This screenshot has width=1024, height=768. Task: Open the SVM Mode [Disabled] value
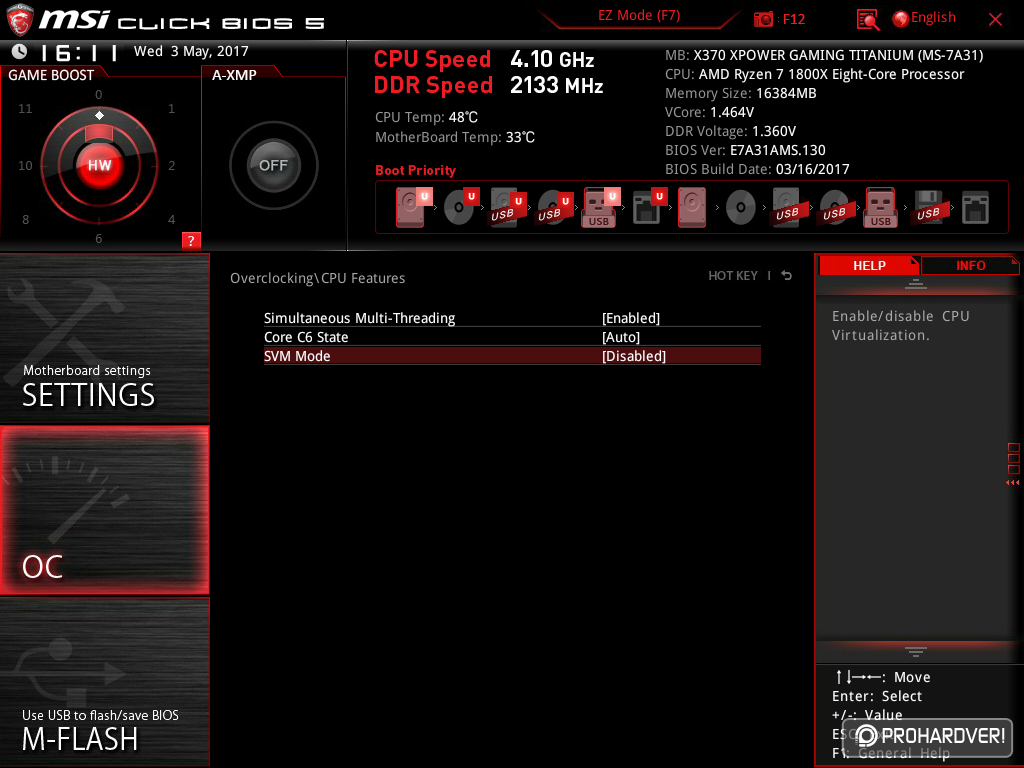click(634, 356)
